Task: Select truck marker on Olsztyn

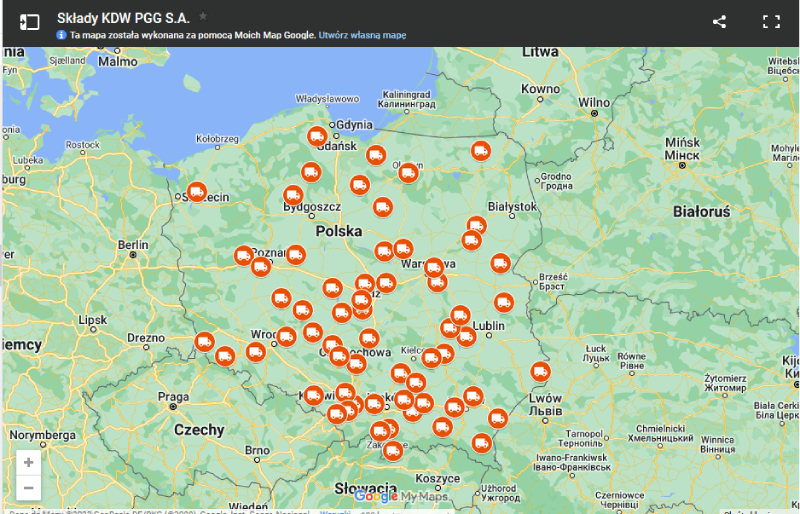Action: pos(408,173)
